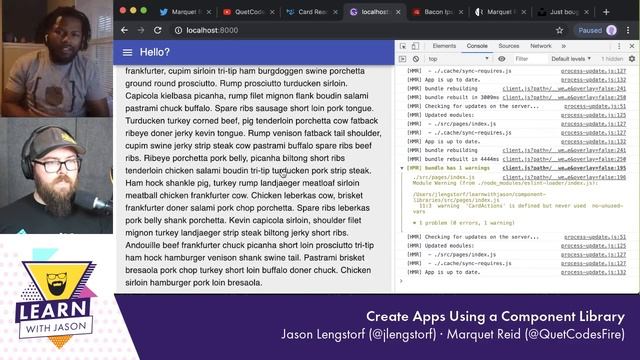Image resolution: width=640 pixels, height=360 pixels.
Task: Click the macOS green fullscreen button
Action: coord(144,11)
